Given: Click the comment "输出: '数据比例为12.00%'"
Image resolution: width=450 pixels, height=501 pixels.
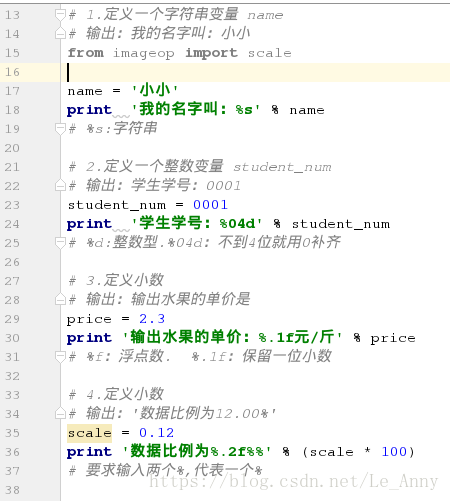Looking at the screenshot, I should 181,413.
